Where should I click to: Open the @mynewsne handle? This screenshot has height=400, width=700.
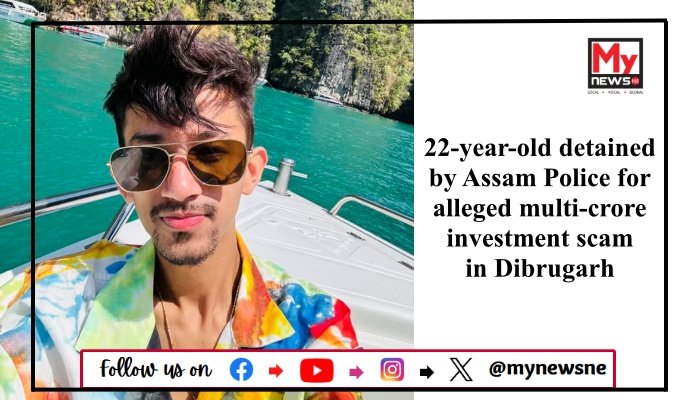pos(548,368)
